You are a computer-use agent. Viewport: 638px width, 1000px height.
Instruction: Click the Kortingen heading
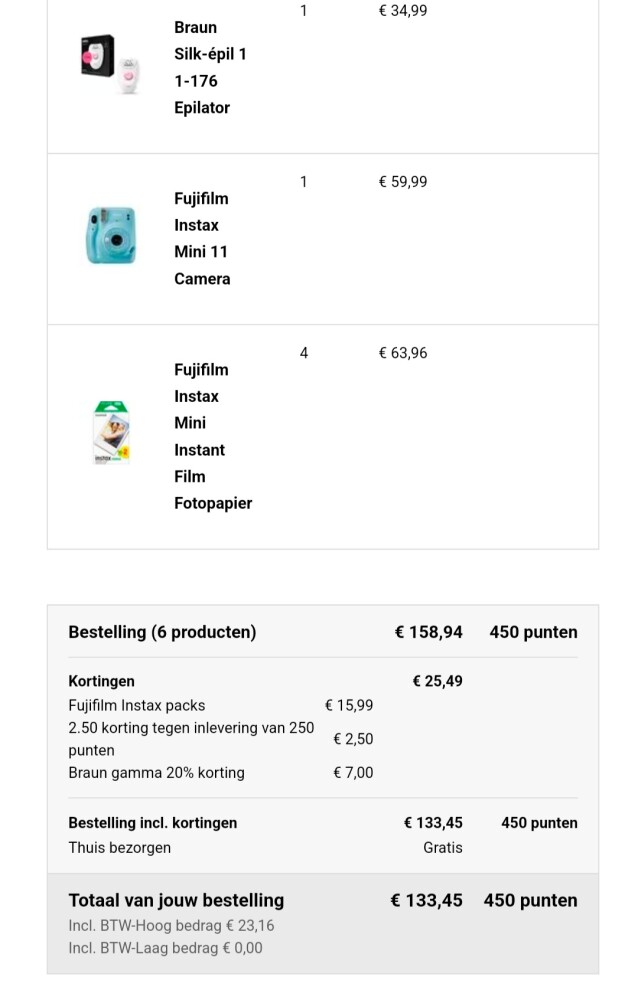click(101, 681)
